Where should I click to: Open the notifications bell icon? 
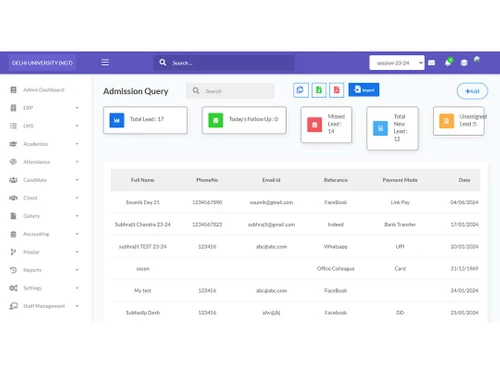coord(448,62)
